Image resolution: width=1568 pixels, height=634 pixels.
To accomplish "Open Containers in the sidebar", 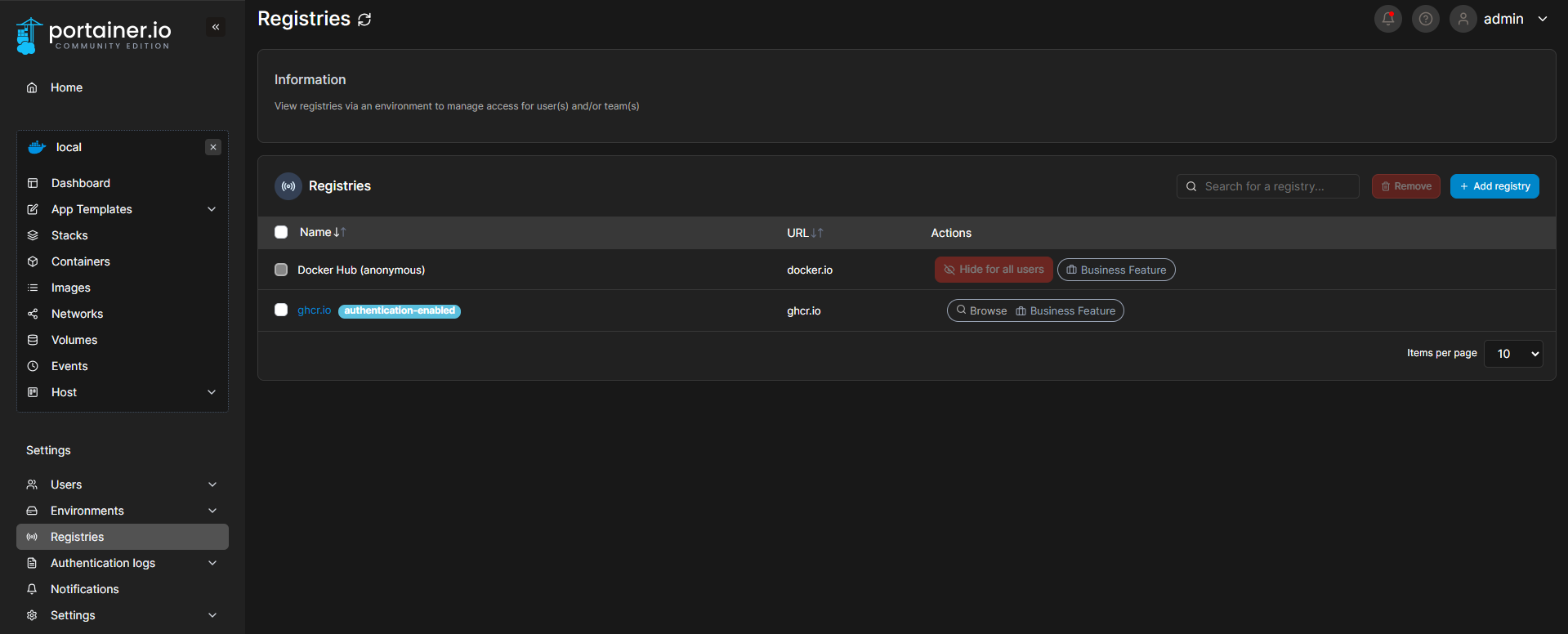I will (x=80, y=261).
